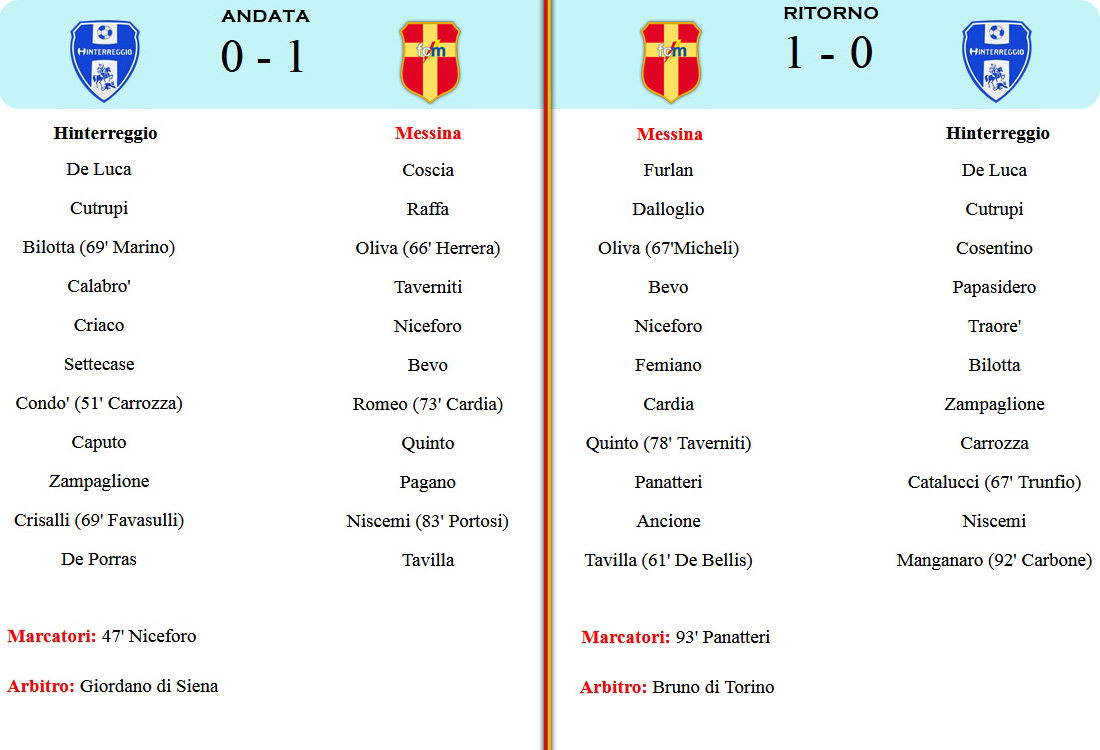
Task: Click the 0 - 1 Andata score
Action: coord(262,57)
